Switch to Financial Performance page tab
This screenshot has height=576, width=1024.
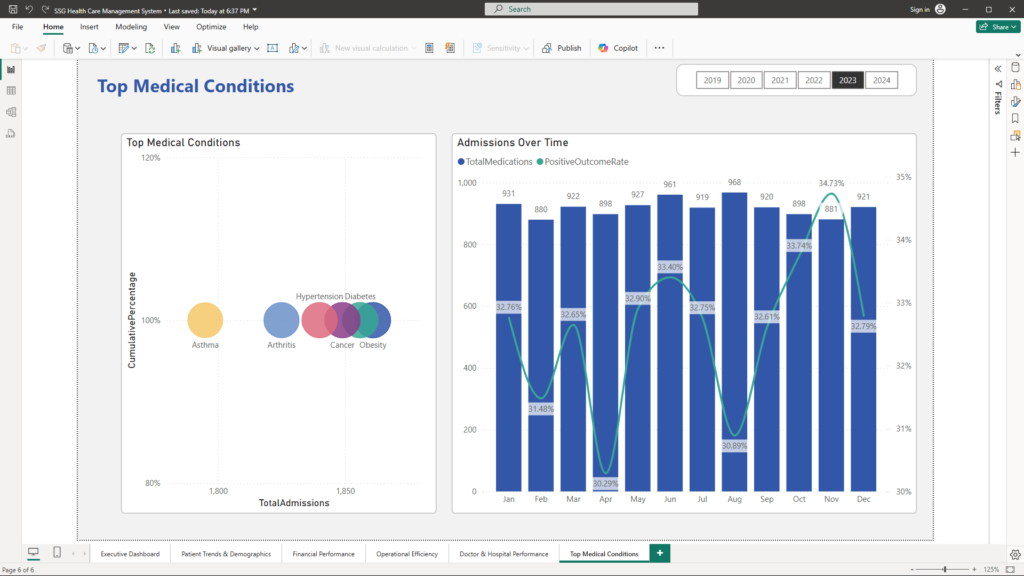321,553
